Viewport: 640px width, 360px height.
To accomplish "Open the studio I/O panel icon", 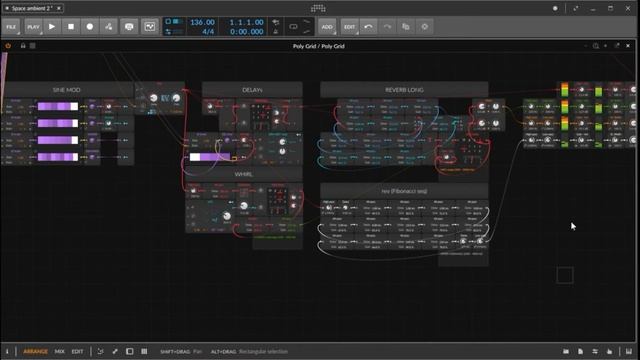I will (x=595, y=351).
